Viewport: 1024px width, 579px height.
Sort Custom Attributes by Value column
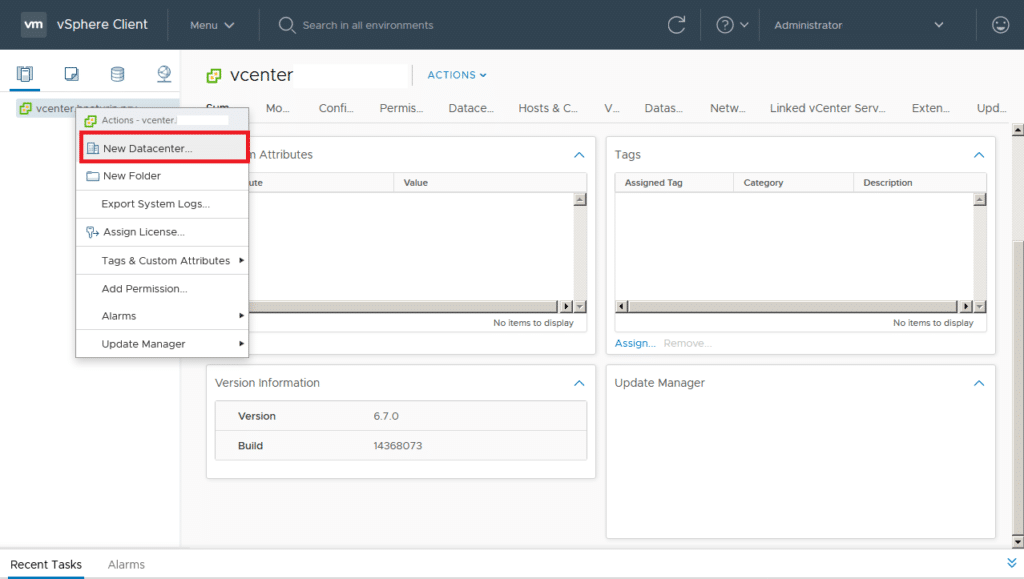(490, 183)
